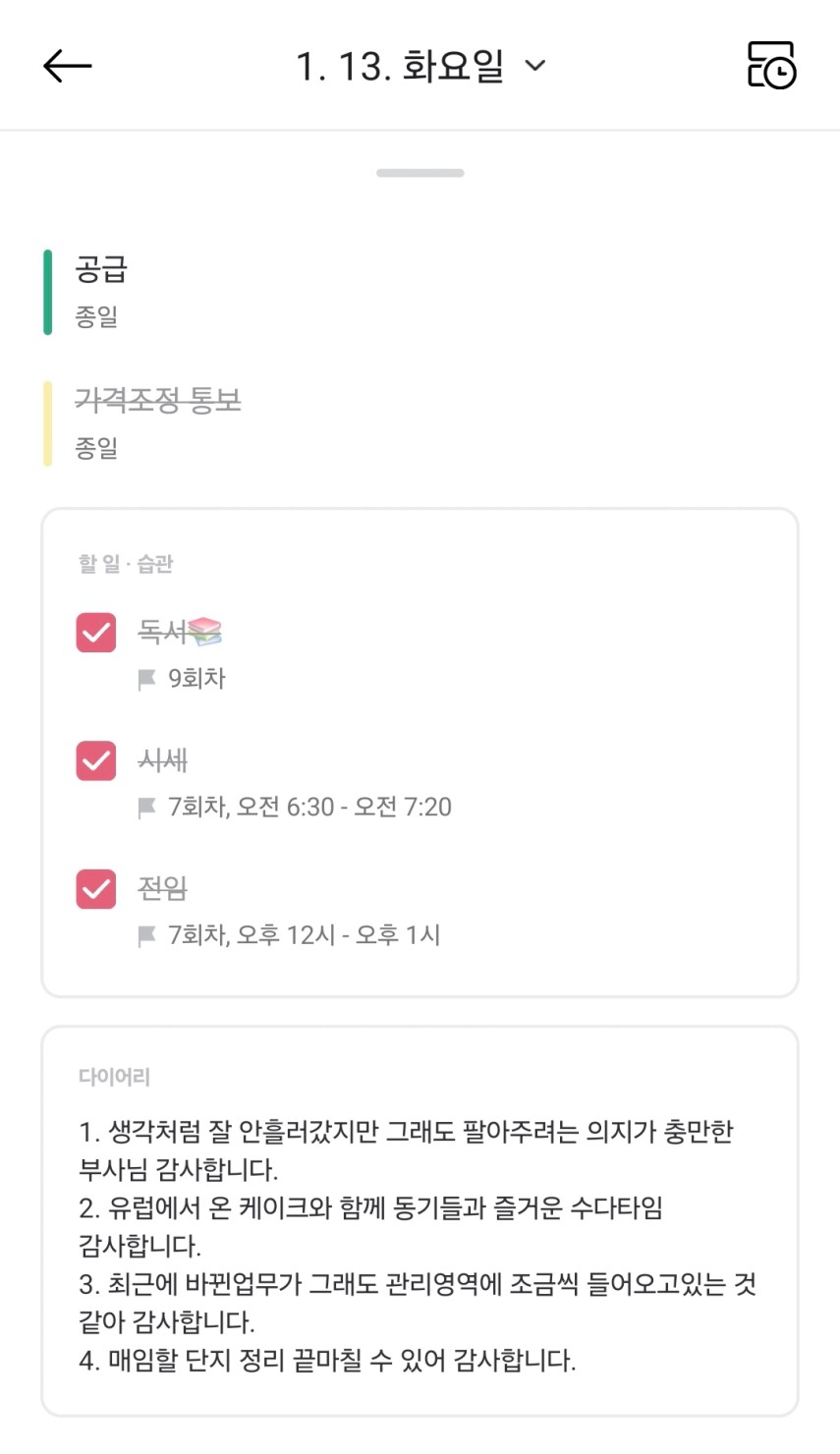Tap the drag handle bar at top
This screenshot has width=840, height=1454.
[x=420, y=173]
